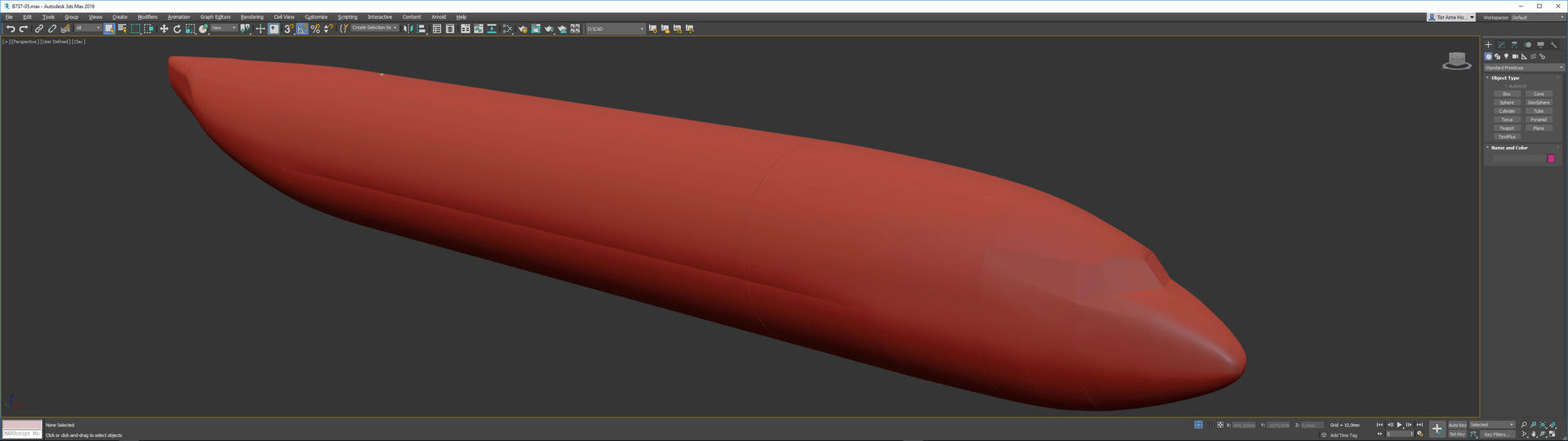Click the Select and Link chain icon

(38, 29)
